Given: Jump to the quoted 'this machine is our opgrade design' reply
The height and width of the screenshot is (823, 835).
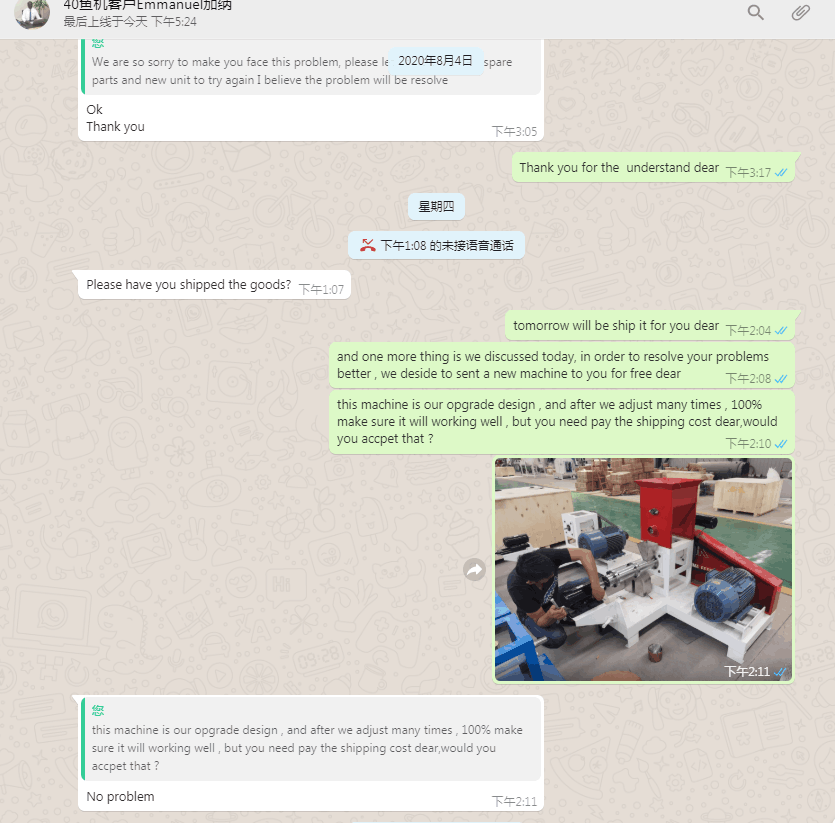Looking at the screenshot, I should point(311,740).
